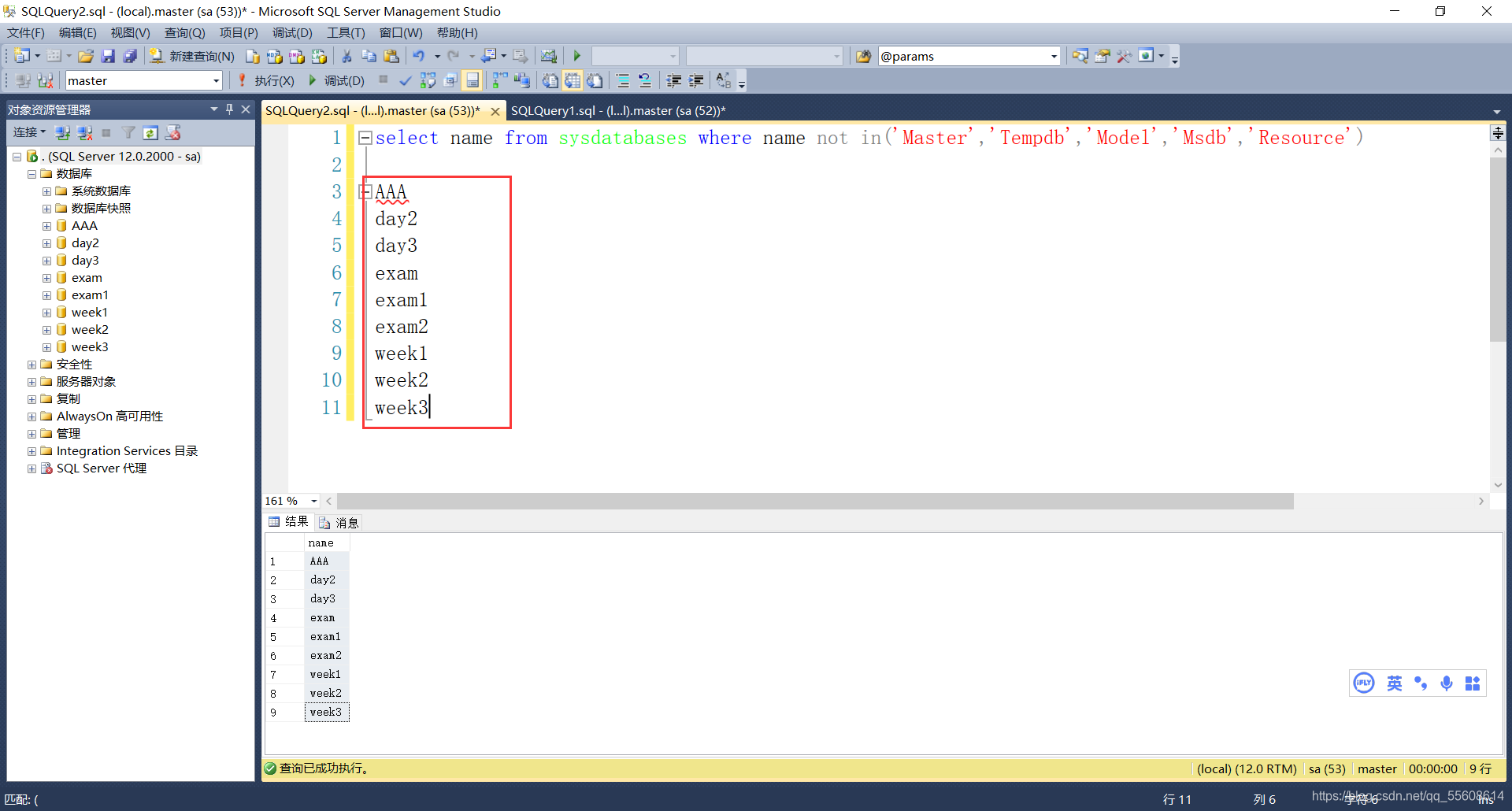This screenshot has height=811, width=1512.
Task: Open the 帮助(H) menu
Action: (x=458, y=32)
